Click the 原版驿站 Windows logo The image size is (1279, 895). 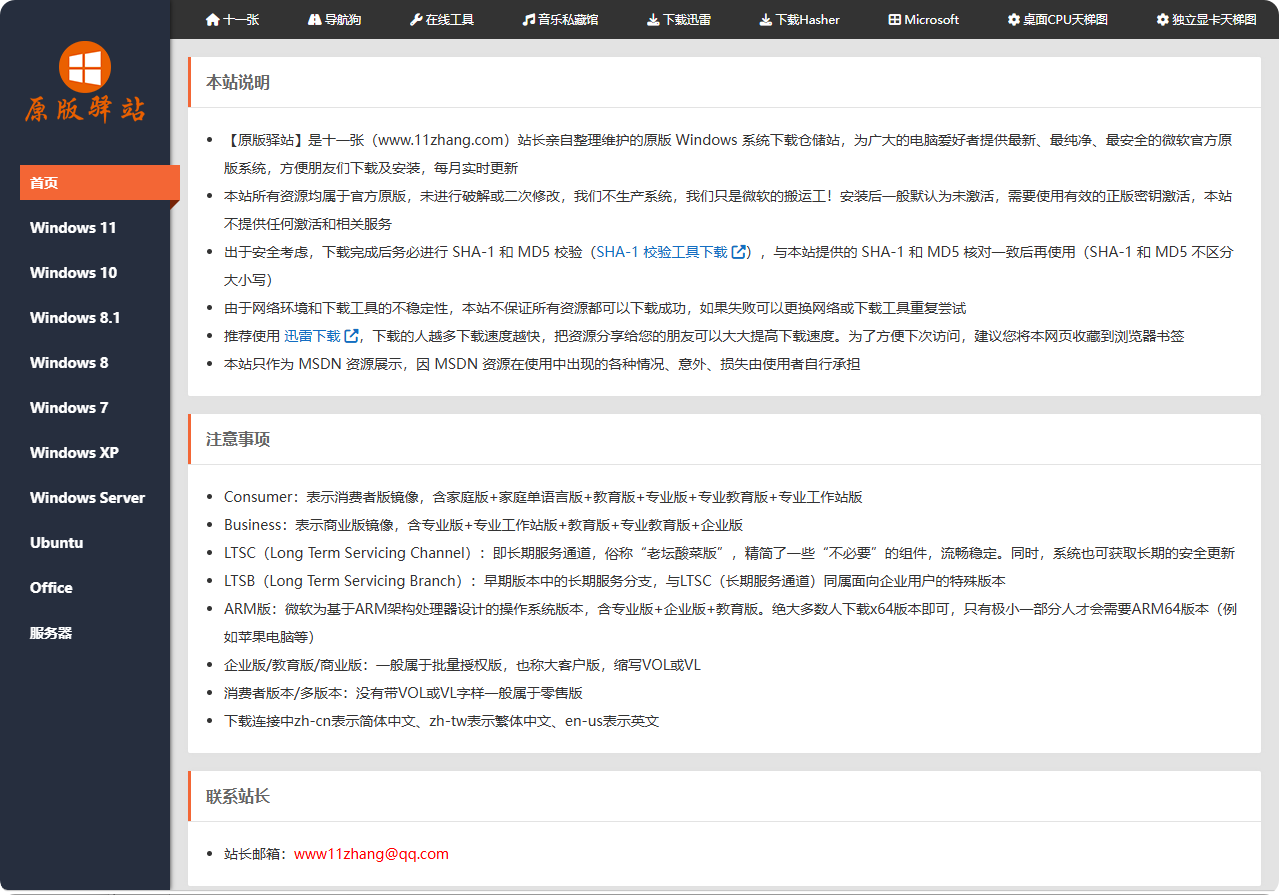point(85,67)
